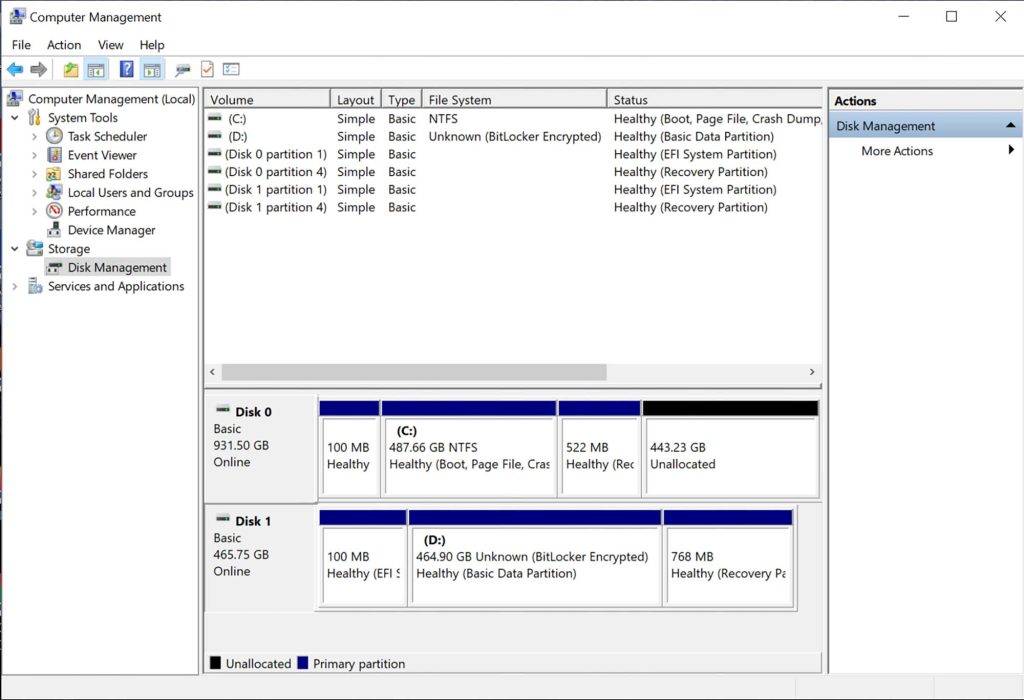Image resolution: width=1024 pixels, height=700 pixels.
Task: Click the Computer Management (Local) root icon
Action: coord(15,99)
